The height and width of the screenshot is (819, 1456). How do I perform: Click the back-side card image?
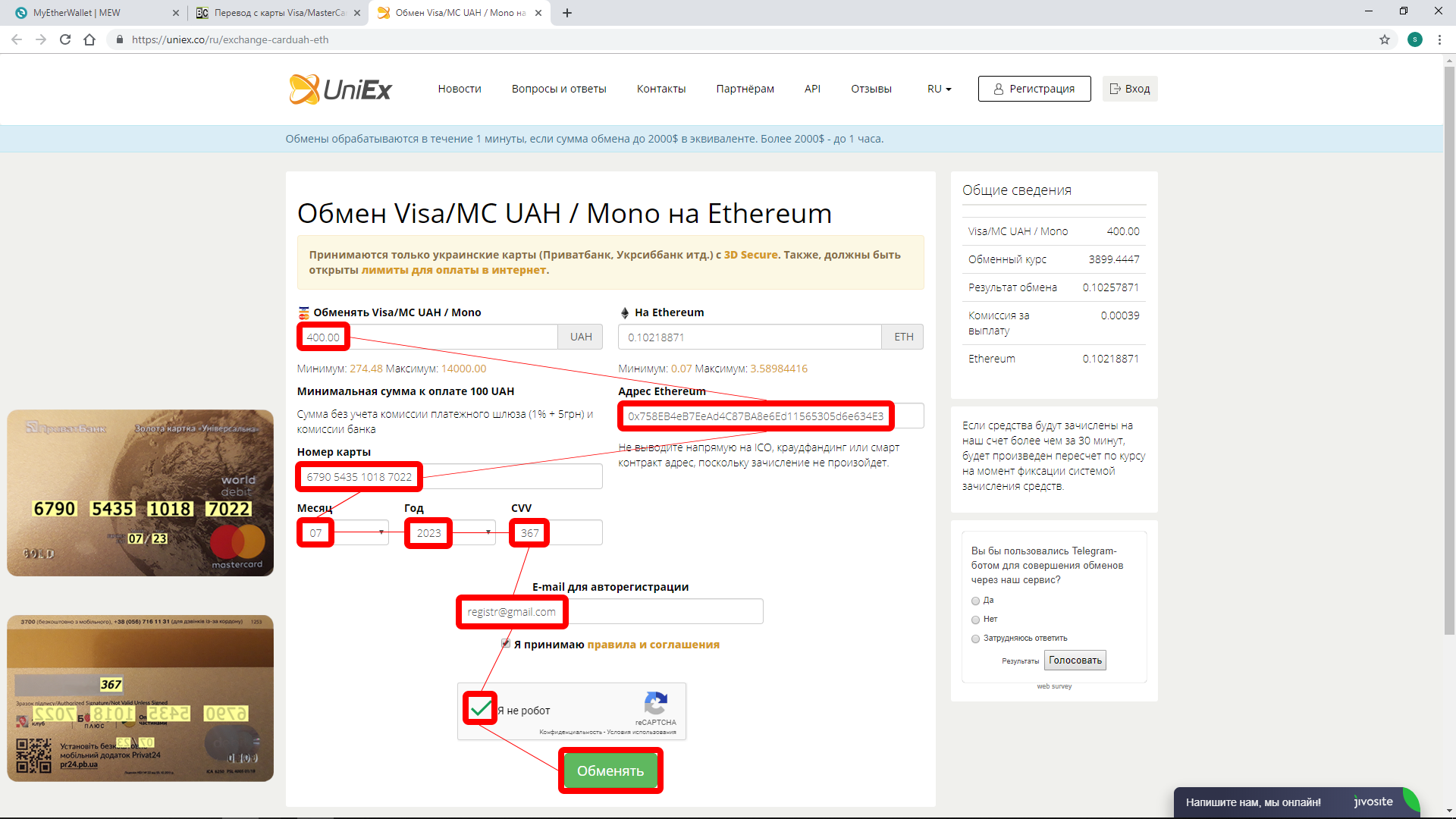pos(140,698)
